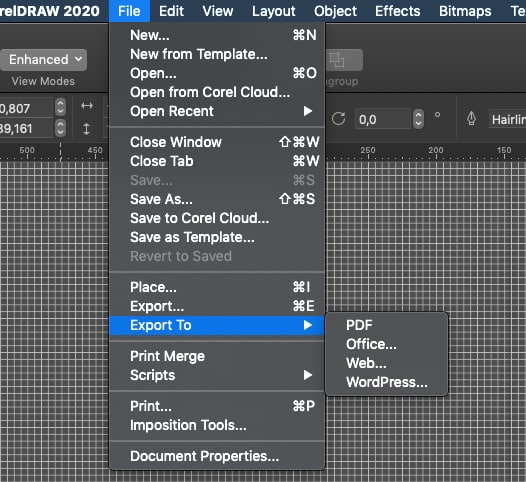Select Save to Corel Cloud...

(x=217, y=218)
